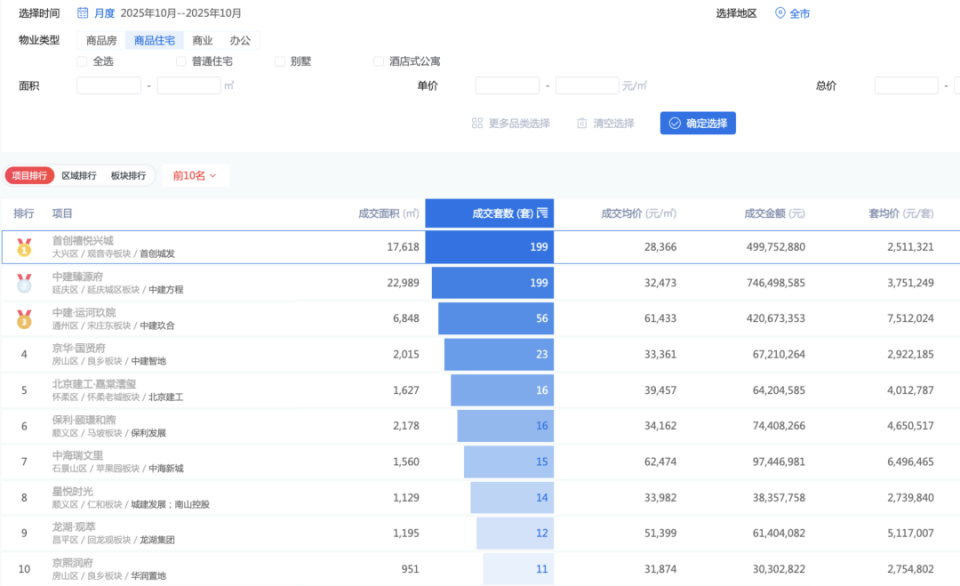Tick the 普通住宅 checkbox
Screen dimensions: 960x586
(181, 62)
